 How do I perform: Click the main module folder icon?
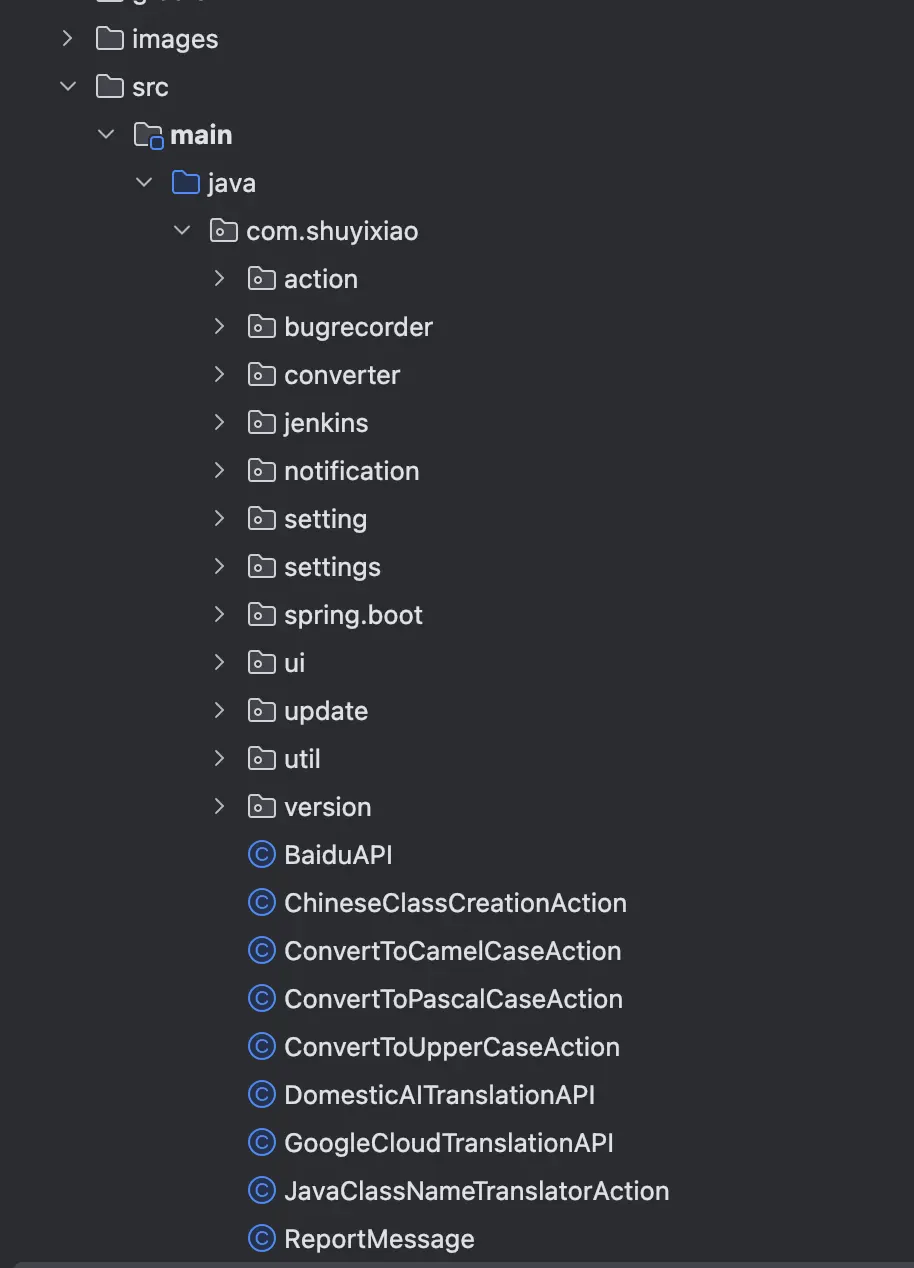[148, 135]
